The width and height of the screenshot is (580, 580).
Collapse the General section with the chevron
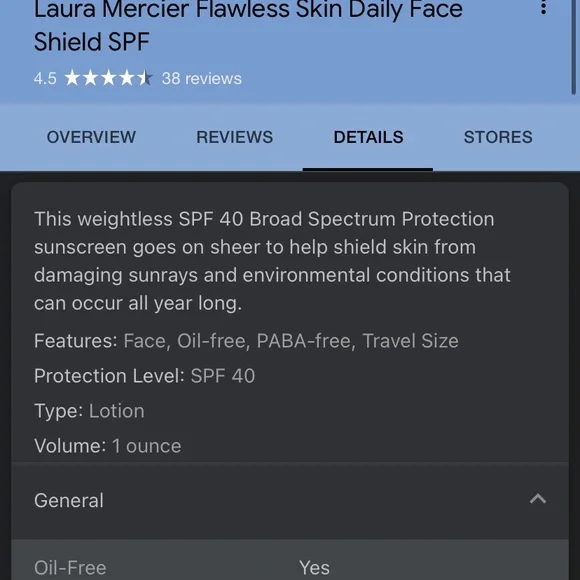pyautogui.click(x=537, y=499)
